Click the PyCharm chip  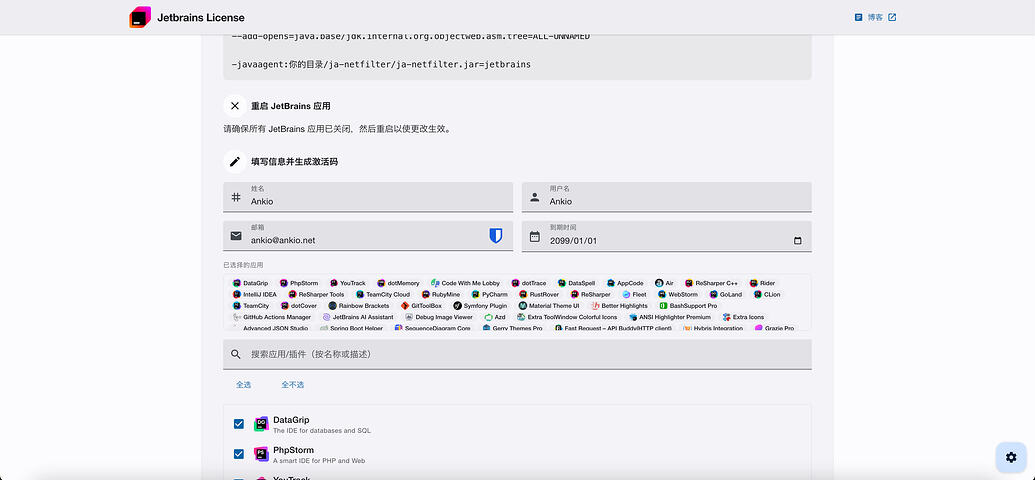pos(490,294)
